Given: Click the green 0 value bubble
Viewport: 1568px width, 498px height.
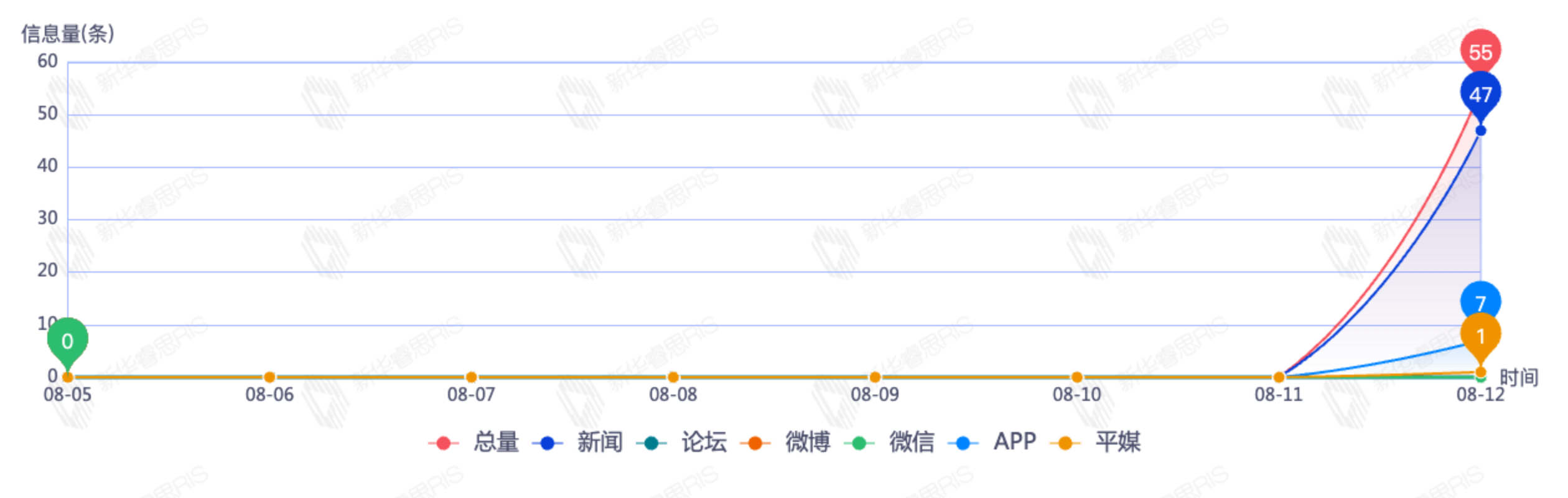Looking at the screenshot, I should click(x=67, y=341).
